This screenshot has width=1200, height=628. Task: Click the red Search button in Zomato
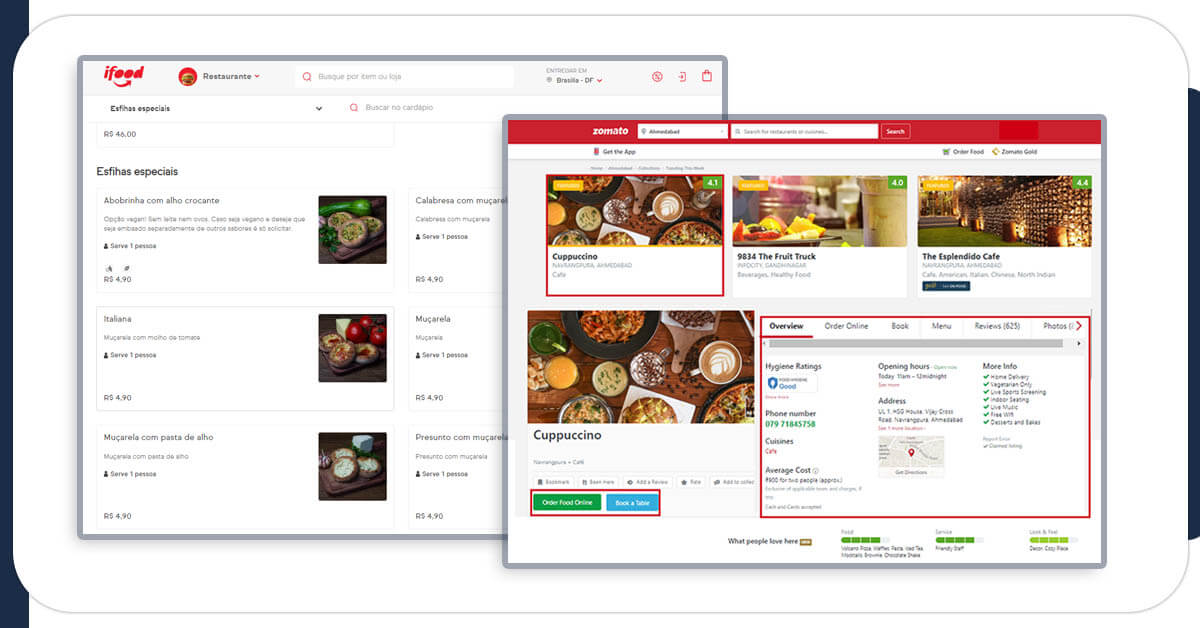point(895,131)
